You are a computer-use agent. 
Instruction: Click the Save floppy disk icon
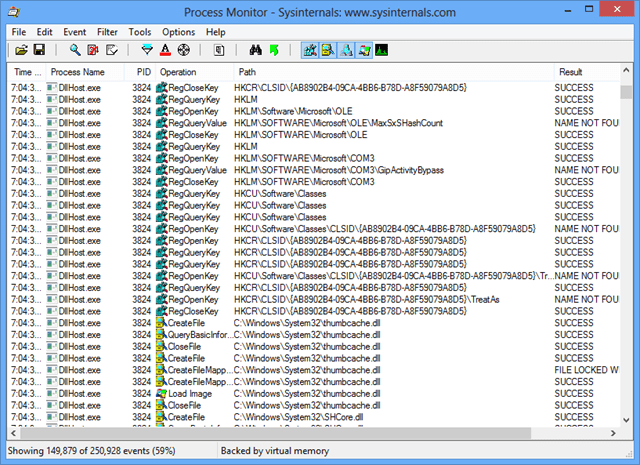[x=38, y=50]
